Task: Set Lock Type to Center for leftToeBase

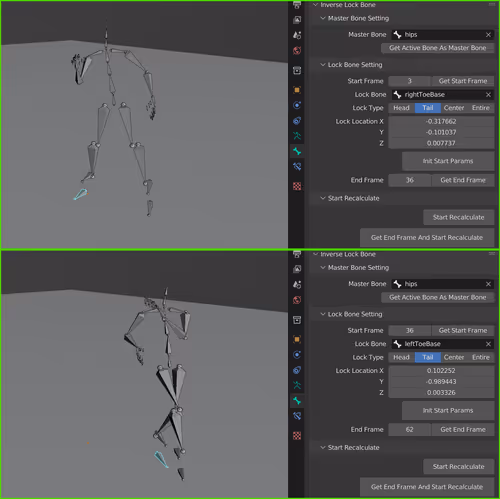Action: tap(454, 357)
